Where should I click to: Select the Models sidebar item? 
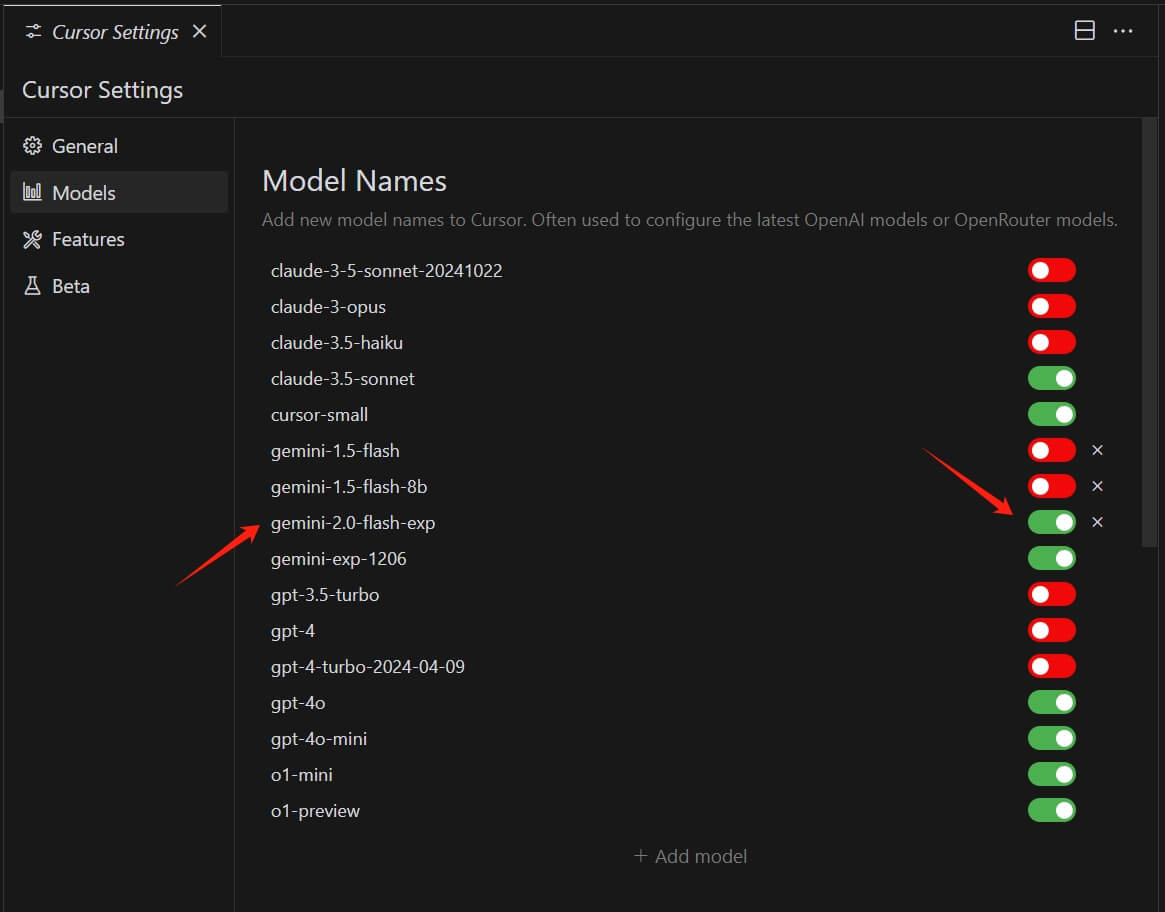pyautogui.click(x=84, y=193)
